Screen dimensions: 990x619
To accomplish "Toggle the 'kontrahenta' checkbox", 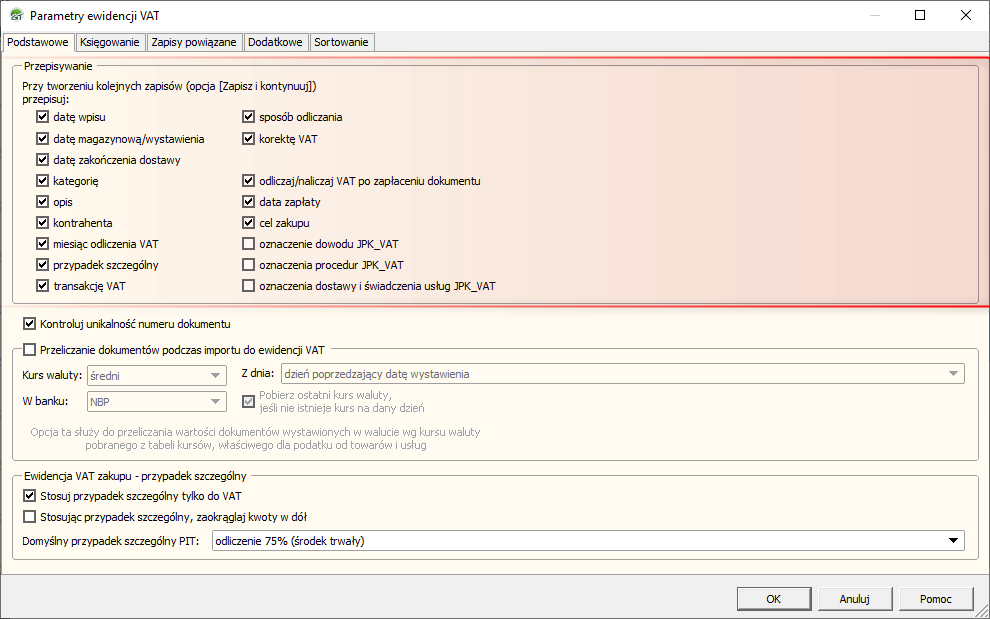I will pyautogui.click(x=43, y=223).
